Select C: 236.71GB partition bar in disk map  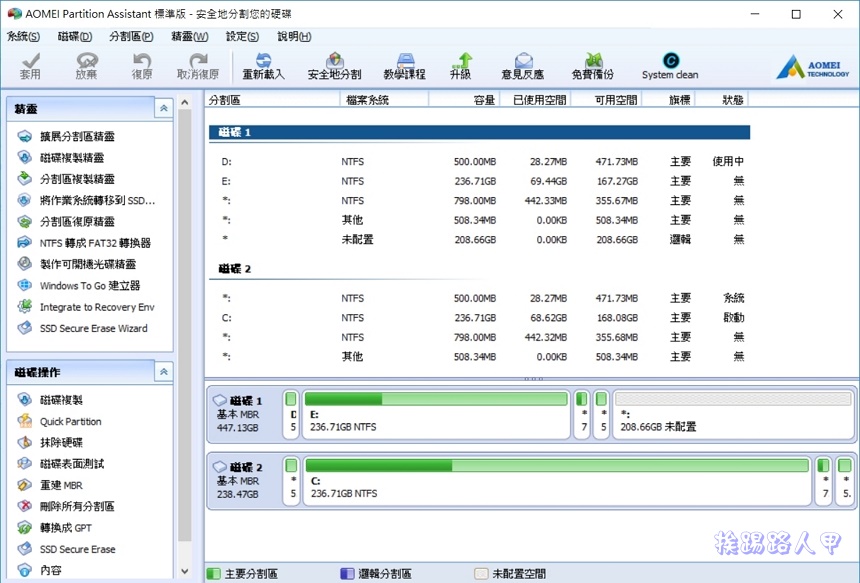coord(557,480)
